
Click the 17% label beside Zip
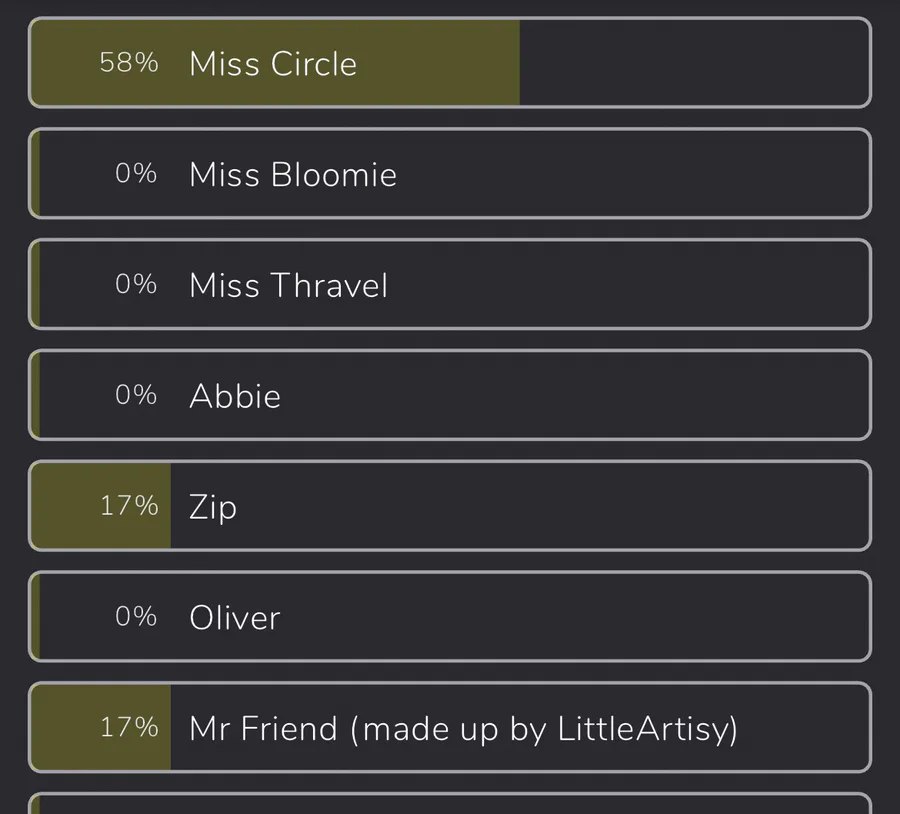tap(129, 506)
